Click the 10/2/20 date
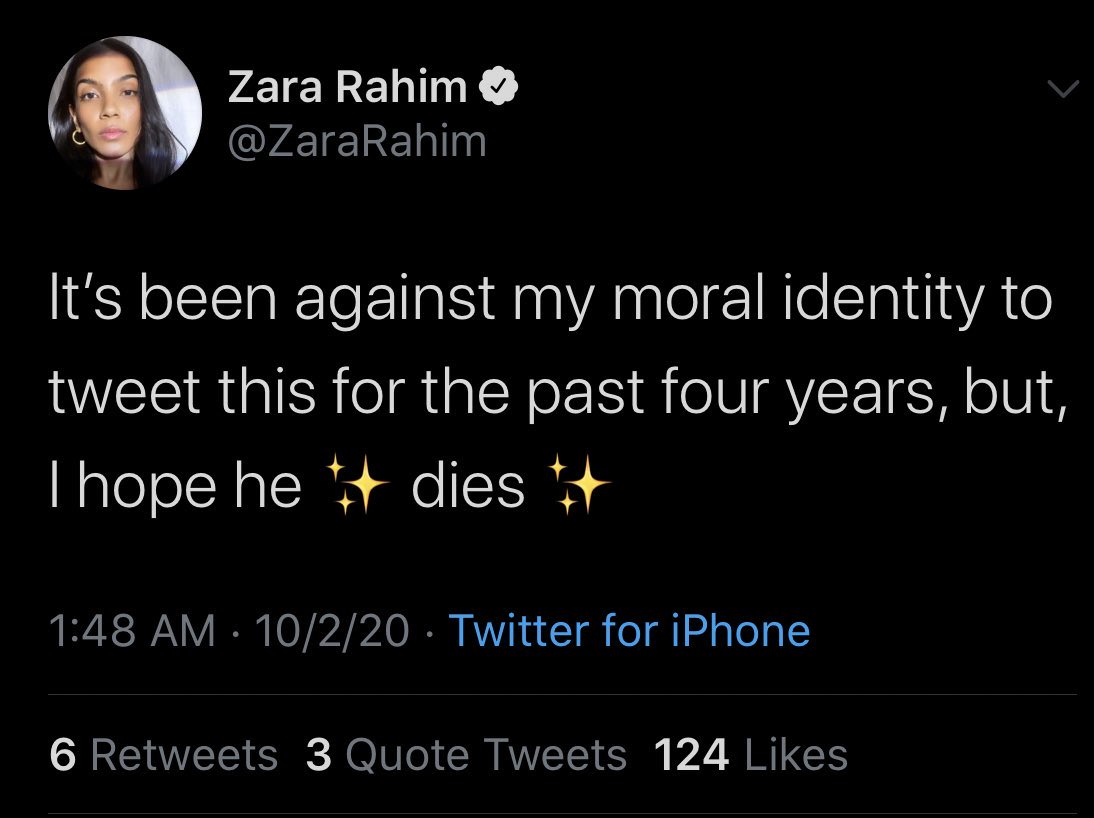The width and height of the screenshot is (1094, 818). 332,630
